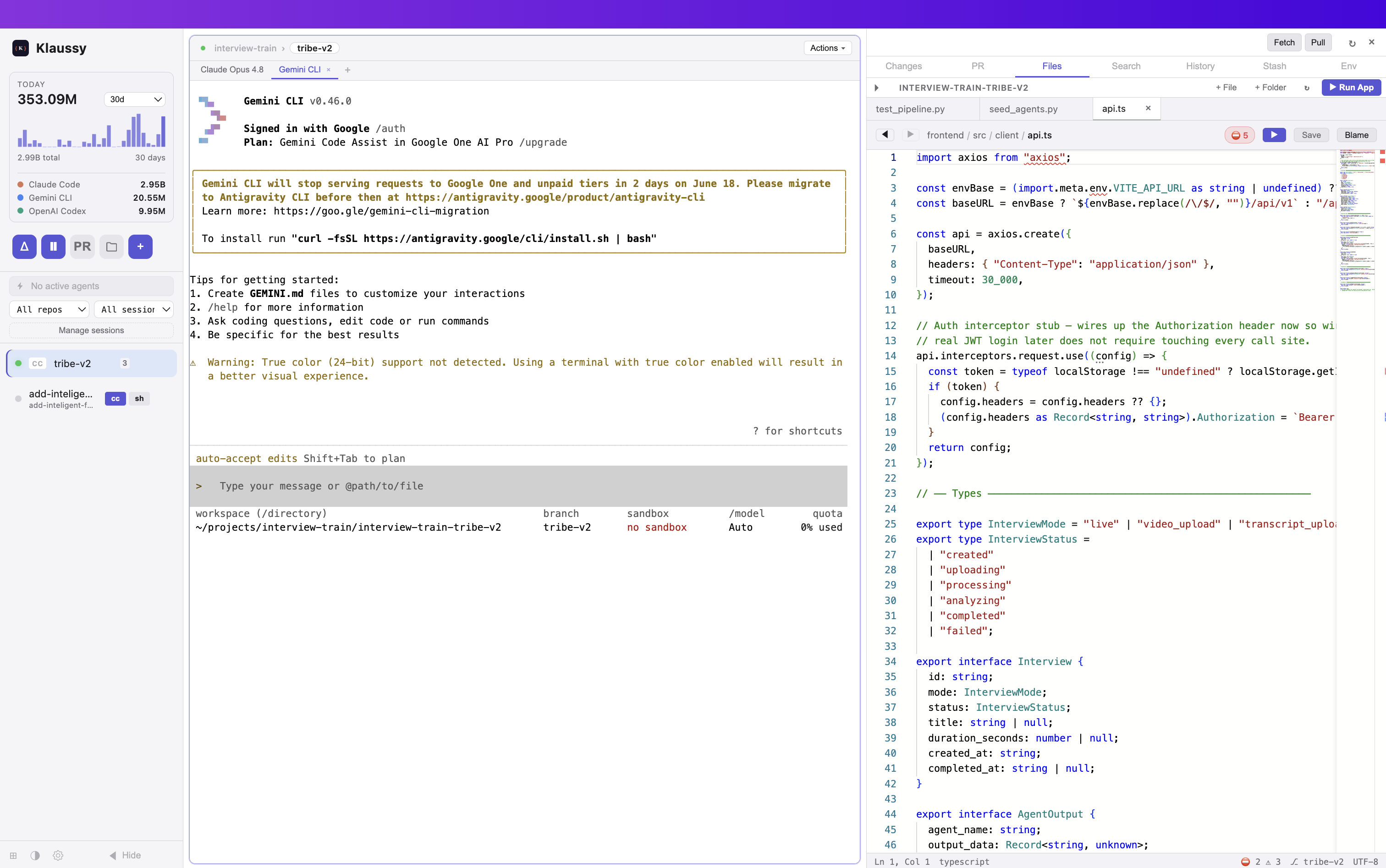Click the tribe-v2 branch indicator in status bar
The height and width of the screenshot is (868, 1386).
pyautogui.click(x=1316, y=862)
